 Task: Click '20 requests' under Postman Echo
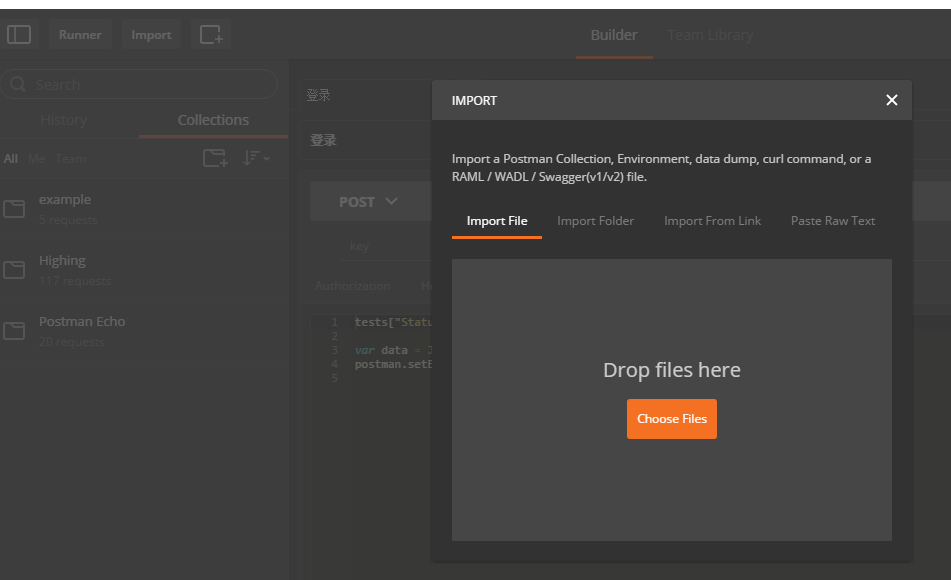(72, 342)
